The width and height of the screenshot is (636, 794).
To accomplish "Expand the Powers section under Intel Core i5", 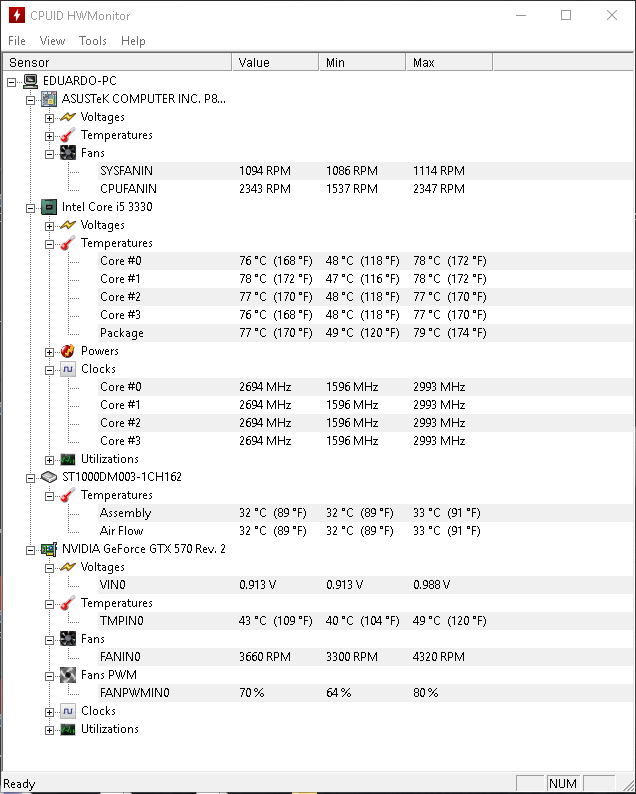I will coord(49,352).
